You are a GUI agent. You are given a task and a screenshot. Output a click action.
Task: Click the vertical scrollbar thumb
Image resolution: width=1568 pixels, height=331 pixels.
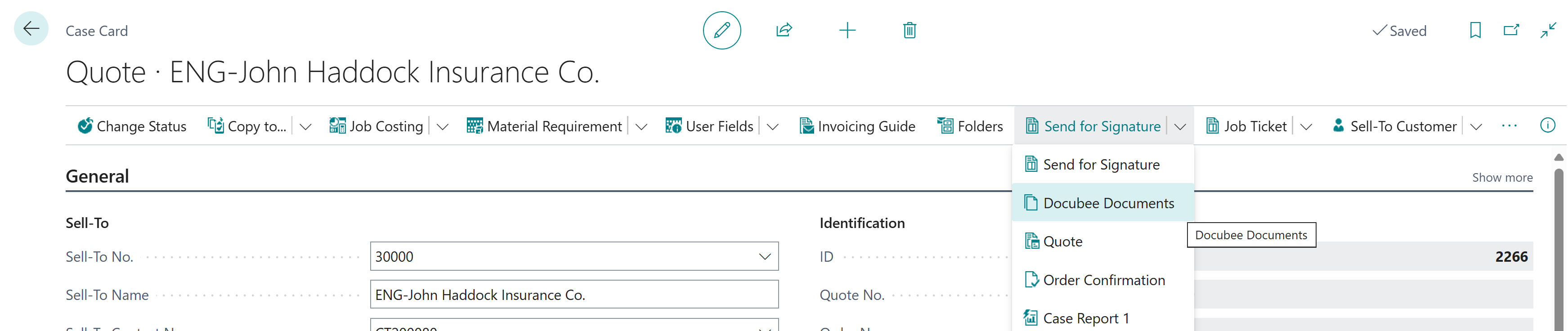coord(1558,250)
